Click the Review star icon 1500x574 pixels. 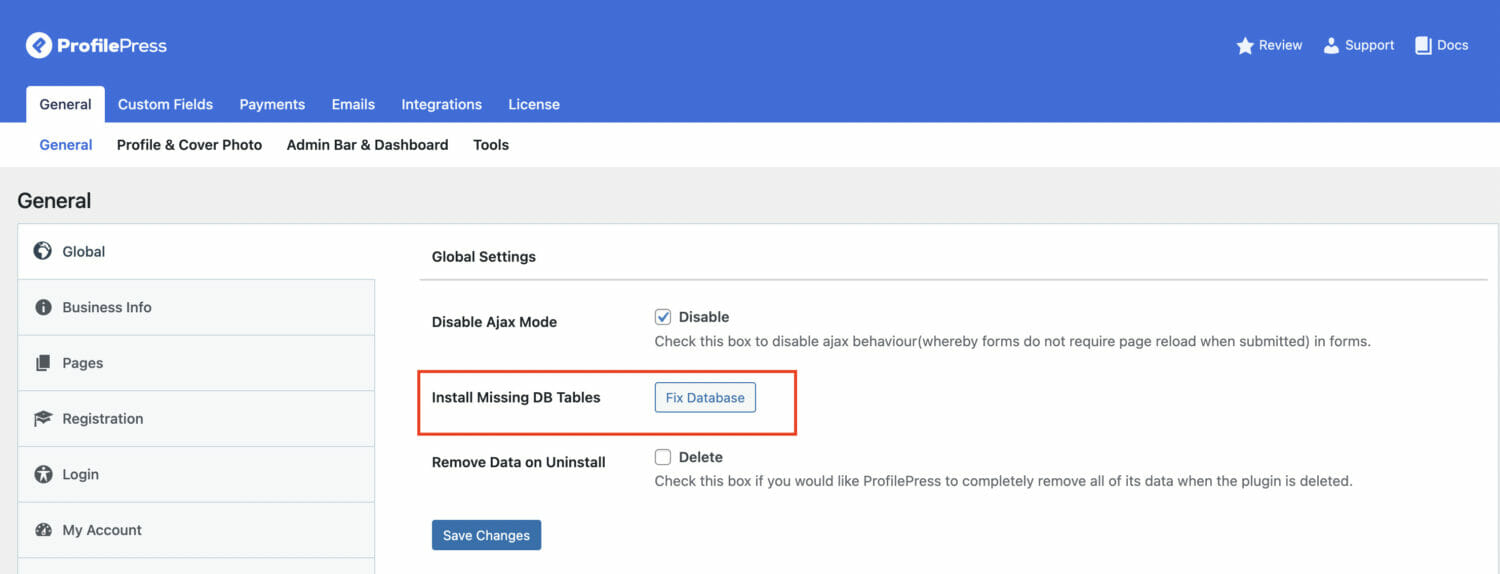[1245, 46]
